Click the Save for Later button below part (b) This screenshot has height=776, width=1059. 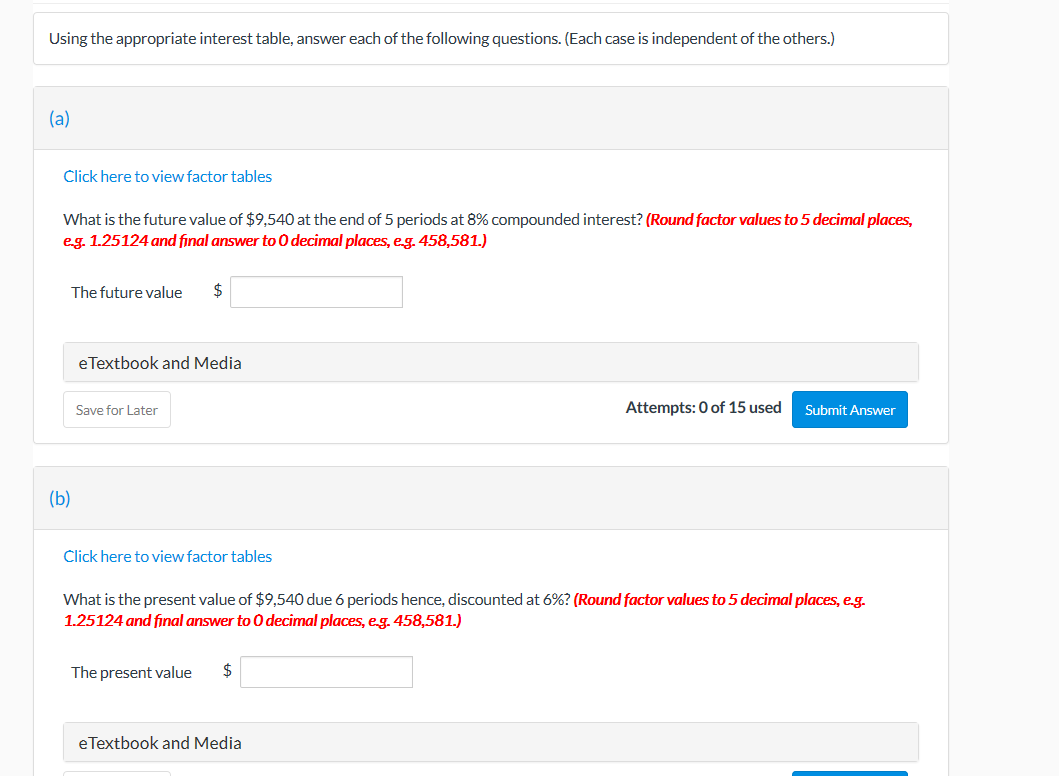click(116, 773)
